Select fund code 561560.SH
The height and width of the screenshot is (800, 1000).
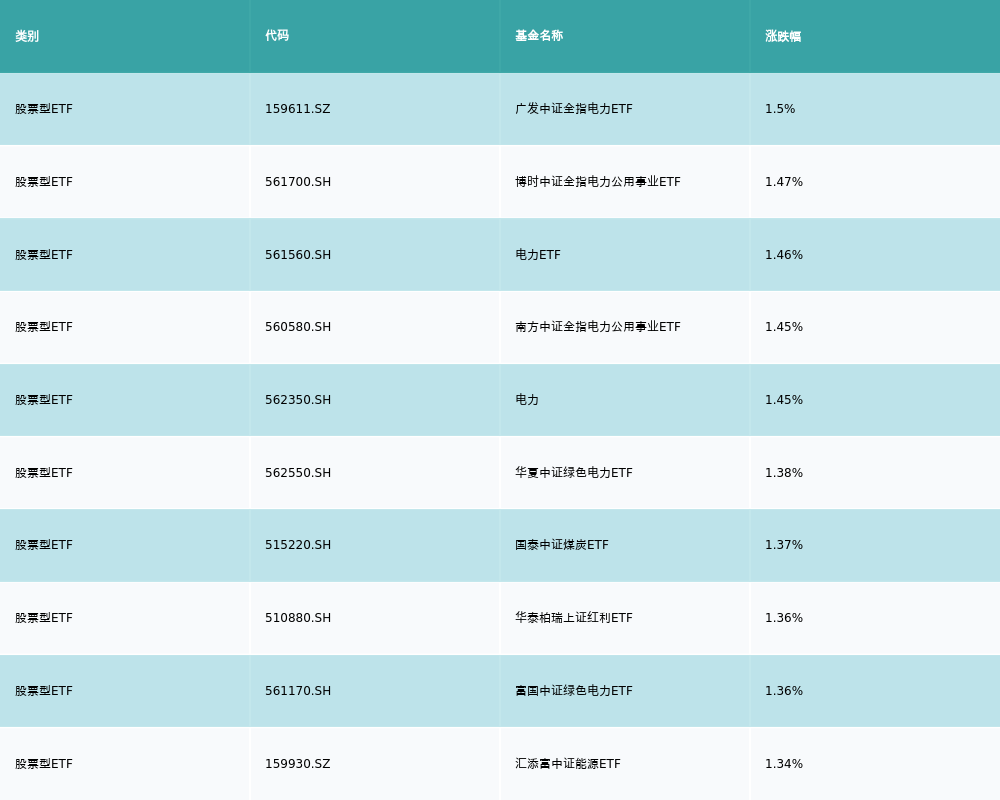[297, 255]
